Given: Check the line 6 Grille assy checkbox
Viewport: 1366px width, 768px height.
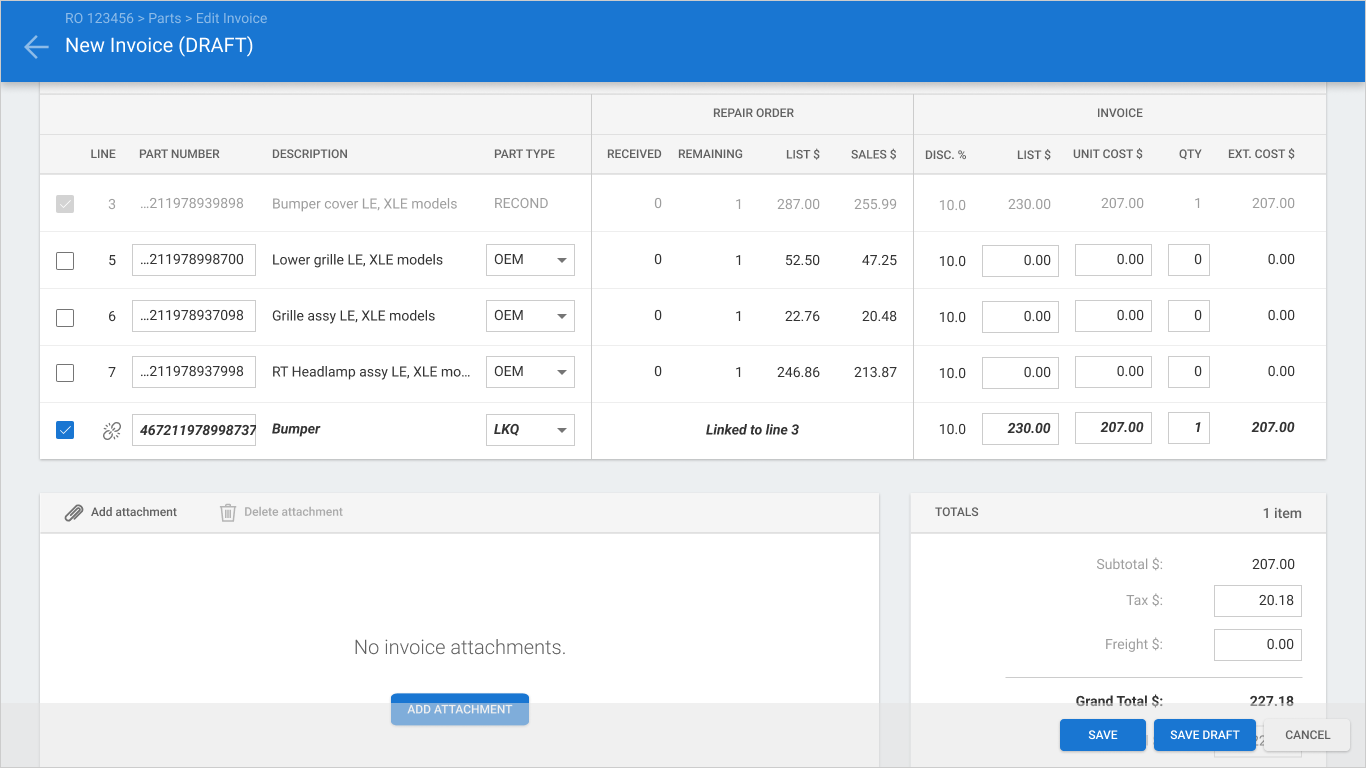Looking at the screenshot, I should click(x=65, y=317).
